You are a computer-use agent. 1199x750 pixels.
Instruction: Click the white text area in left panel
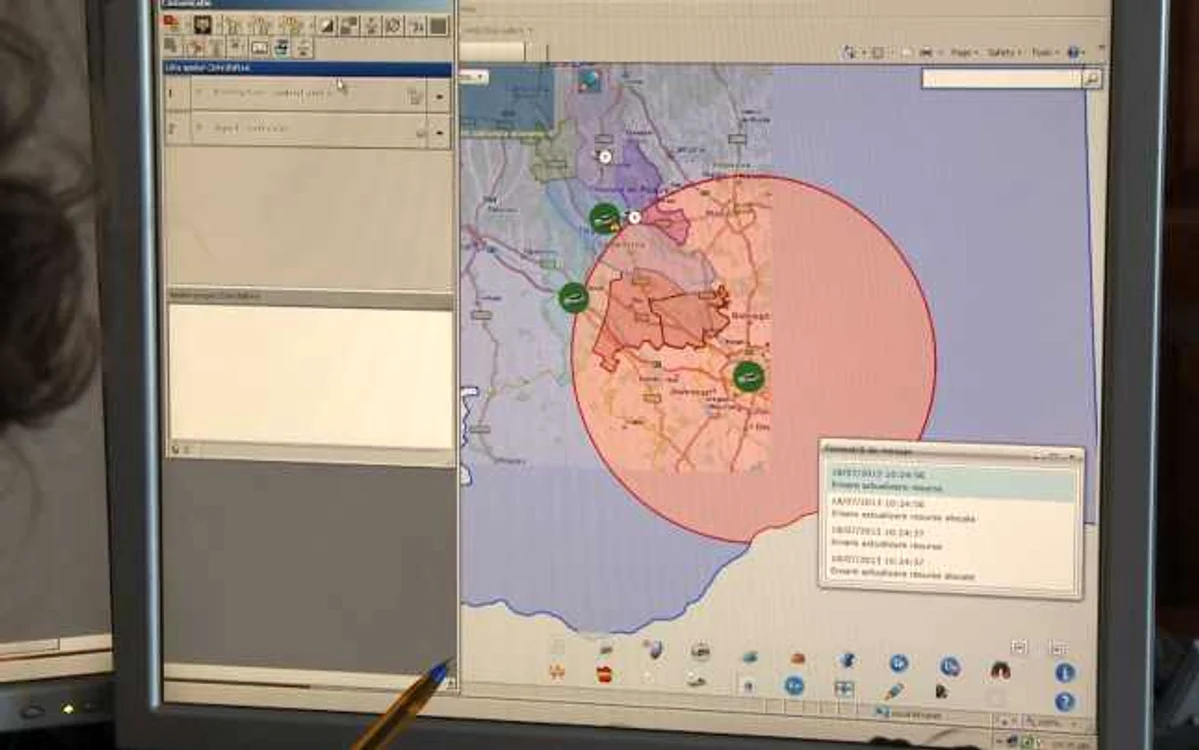[x=310, y=377]
